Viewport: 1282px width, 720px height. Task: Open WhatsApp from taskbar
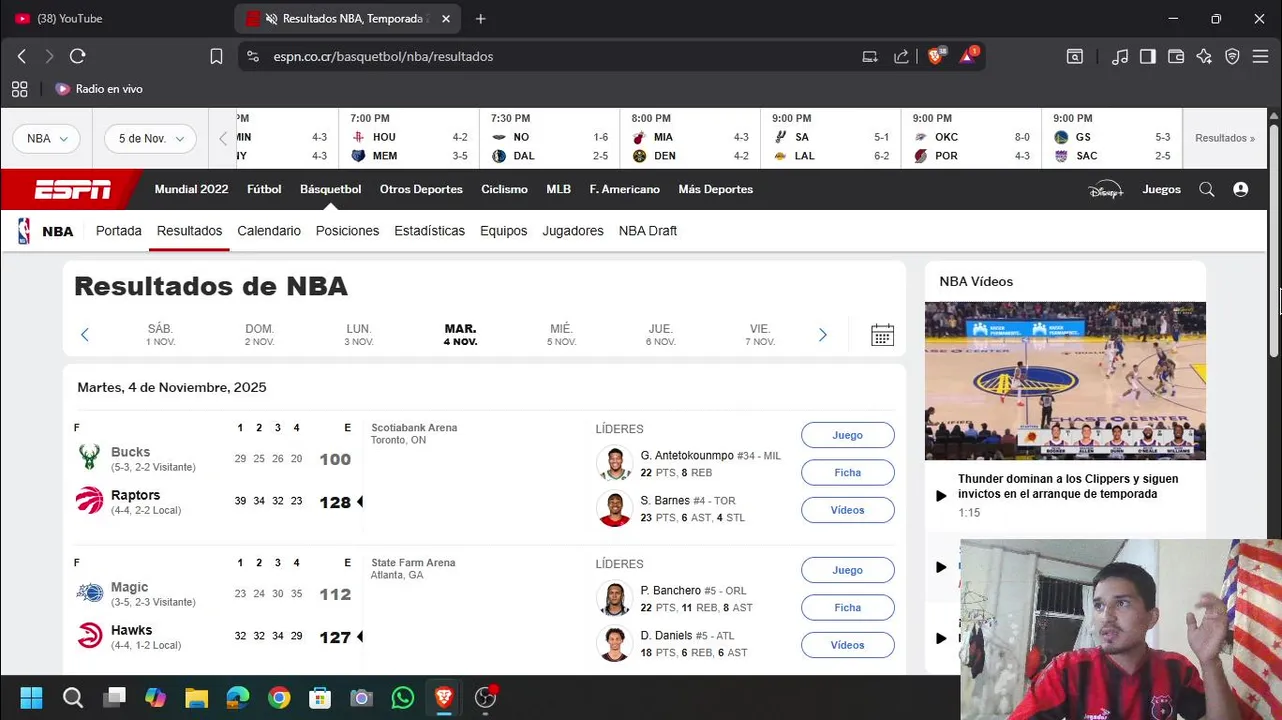tap(403, 698)
